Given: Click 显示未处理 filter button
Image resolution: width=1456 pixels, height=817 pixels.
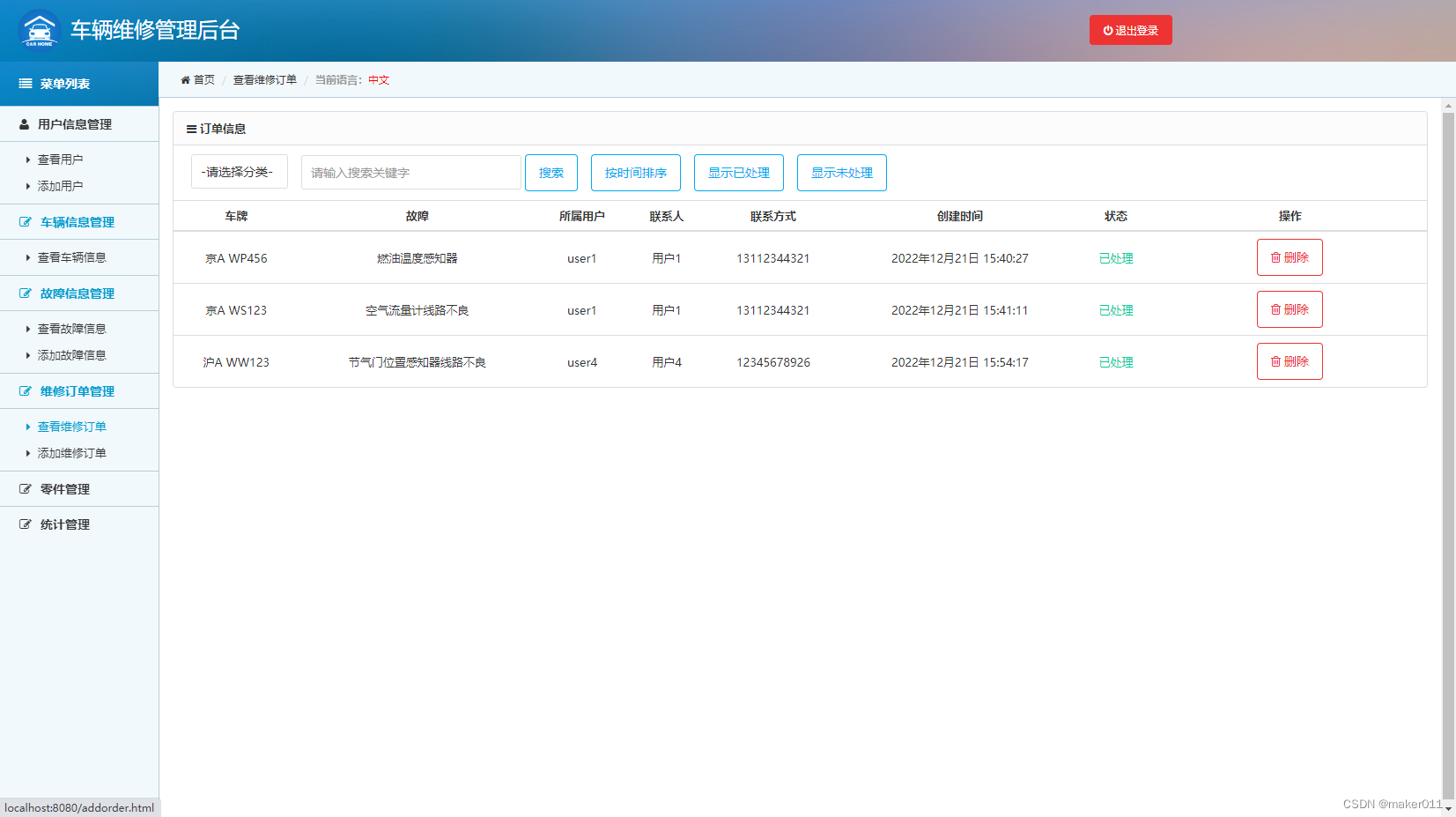Looking at the screenshot, I should [x=842, y=173].
